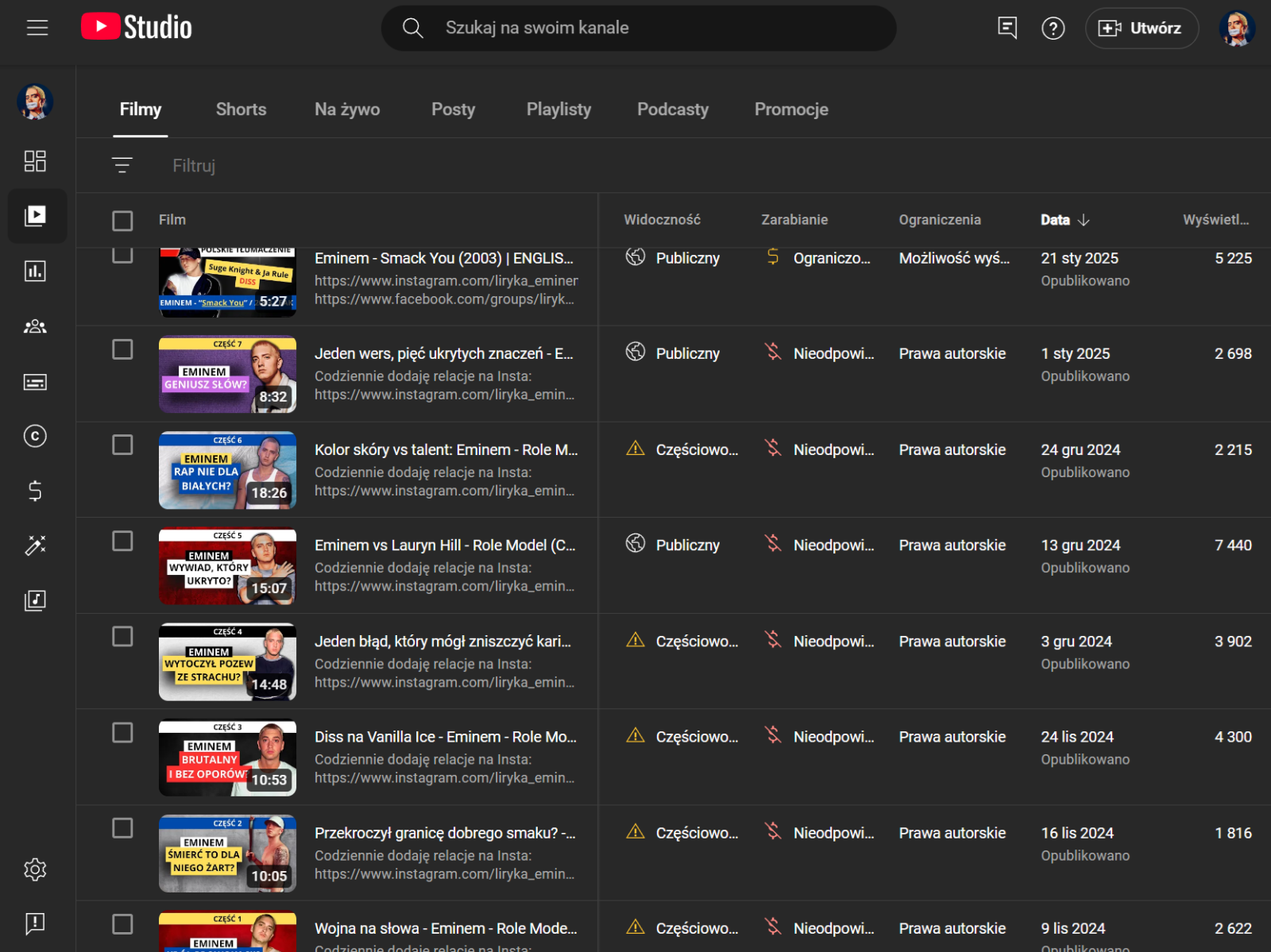Open Settings gear in sidebar
This screenshot has width=1271, height=952.
35,869
